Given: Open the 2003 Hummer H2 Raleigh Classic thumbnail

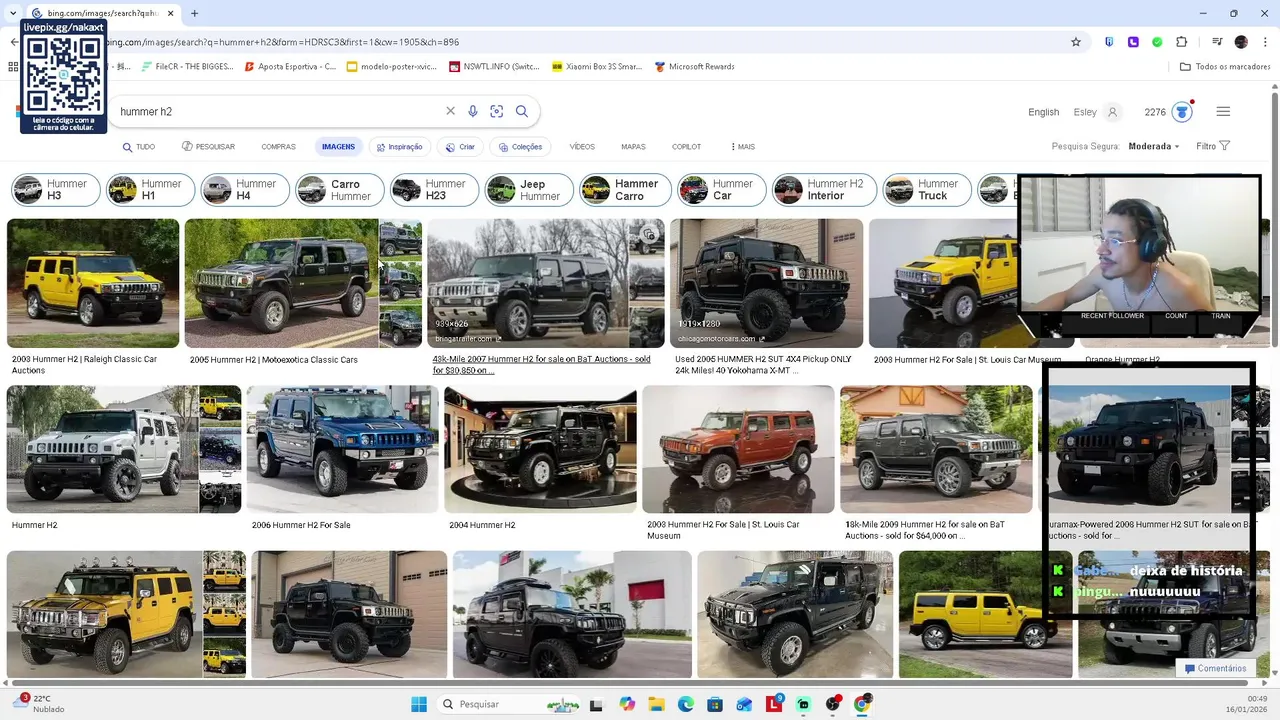Looking at the screenshot, I should [x=93, y=283].
